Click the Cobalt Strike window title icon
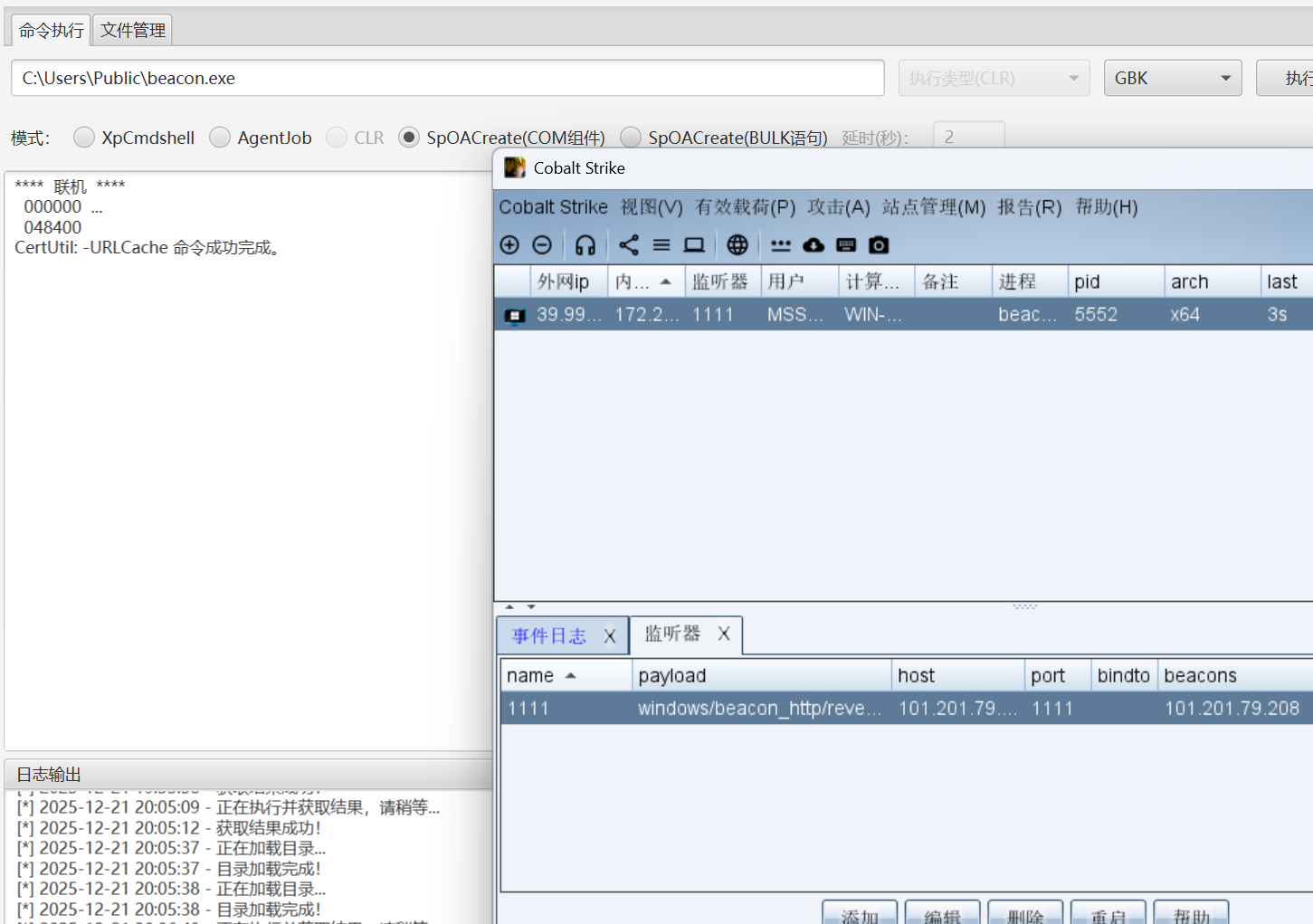1313x924 pixels. click(515, 167)
